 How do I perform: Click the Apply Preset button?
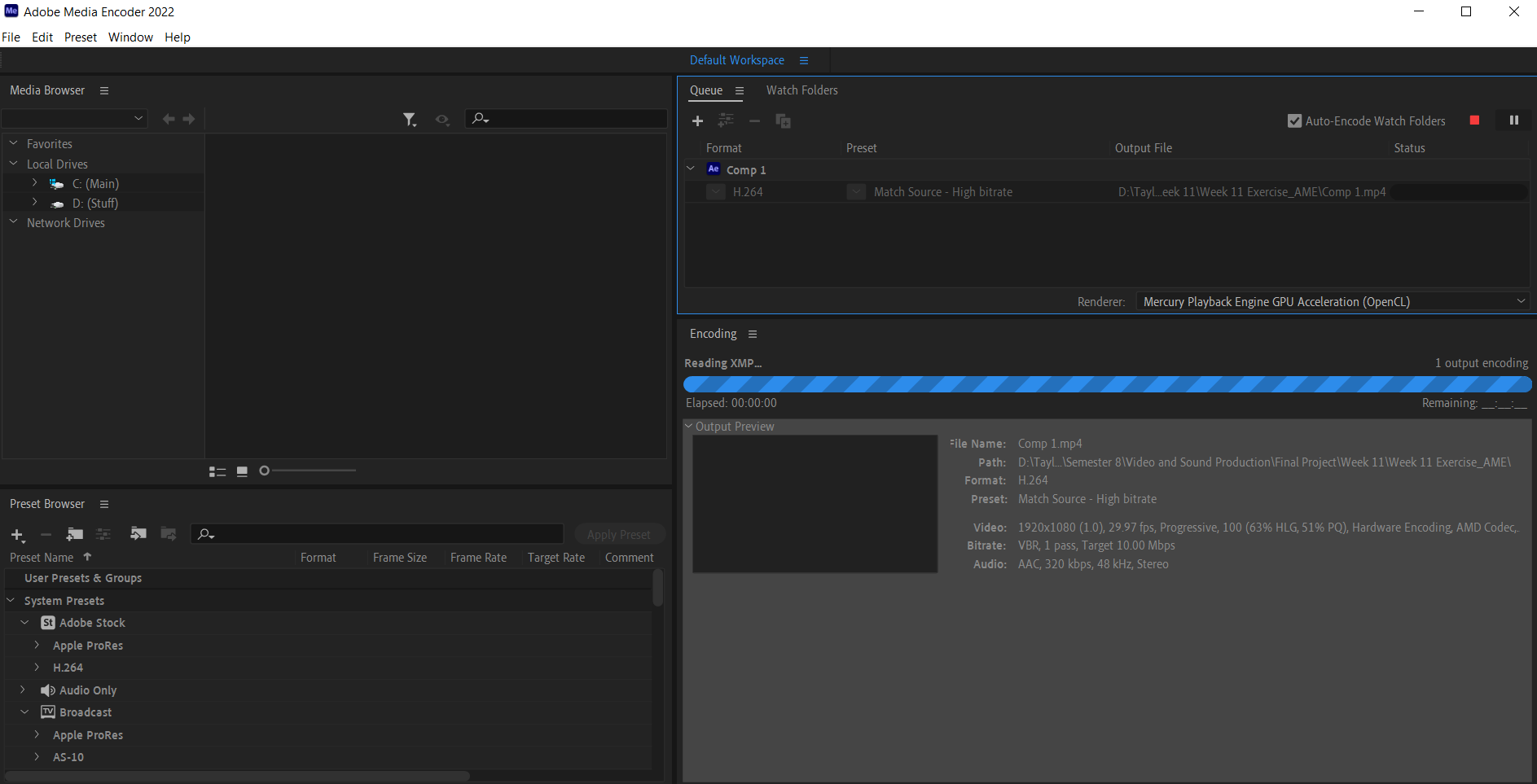619,535
